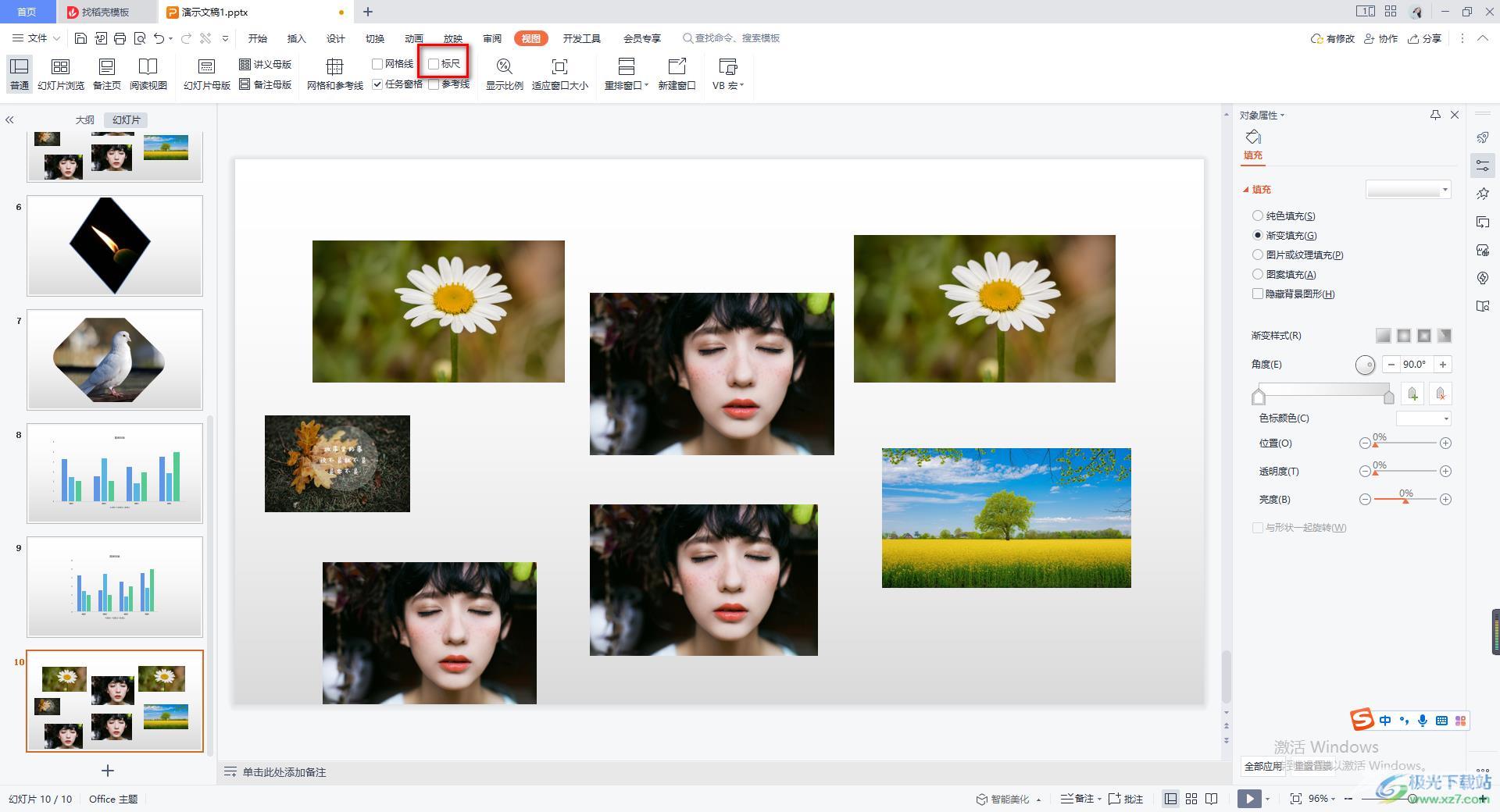Click the Undo arrow icon
1500x812 pixels.
pos(159,38)
